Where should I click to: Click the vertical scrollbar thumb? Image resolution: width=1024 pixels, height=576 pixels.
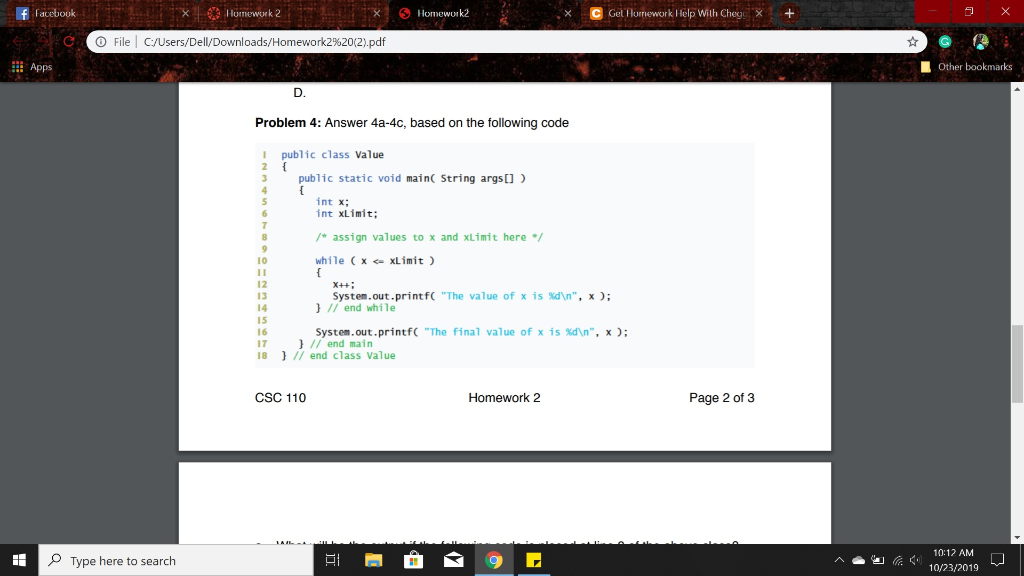[x=1017, y=364]
